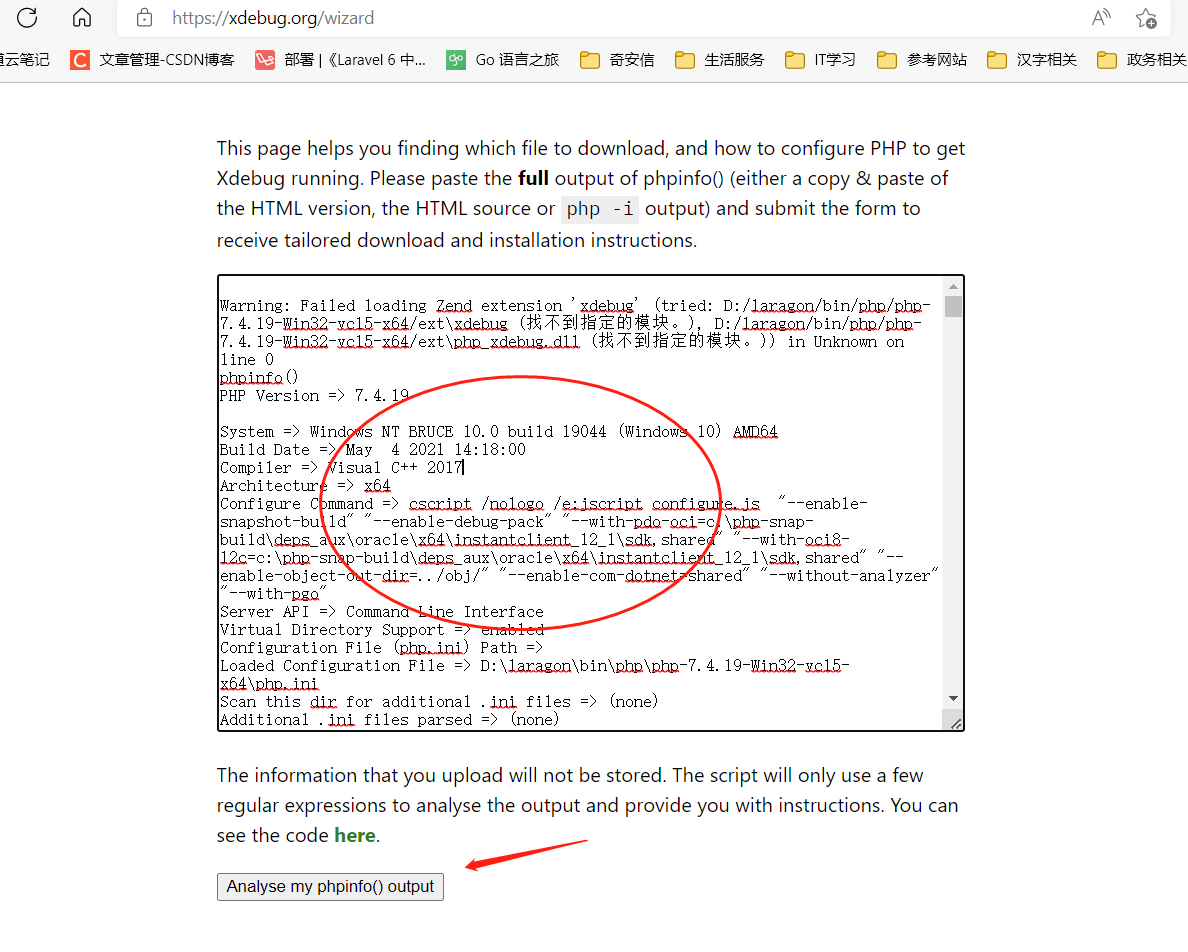1188x952 pixels.
Task: Click the textarea scrollbar thumb
Action: (x=953, y=307)
